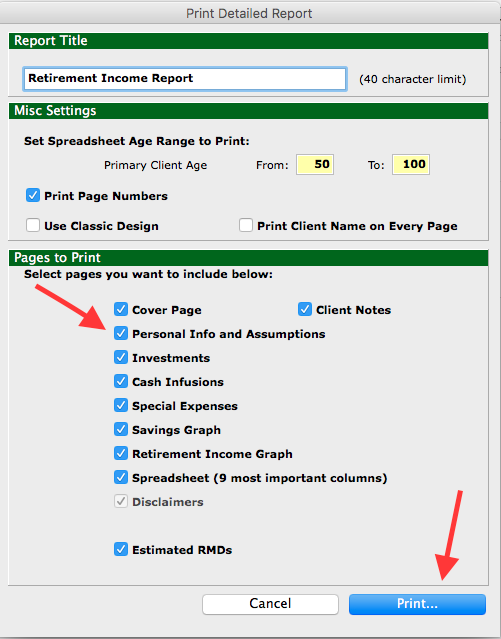
Task: Uncheck the Investments page checkbox
Action: 121,357
